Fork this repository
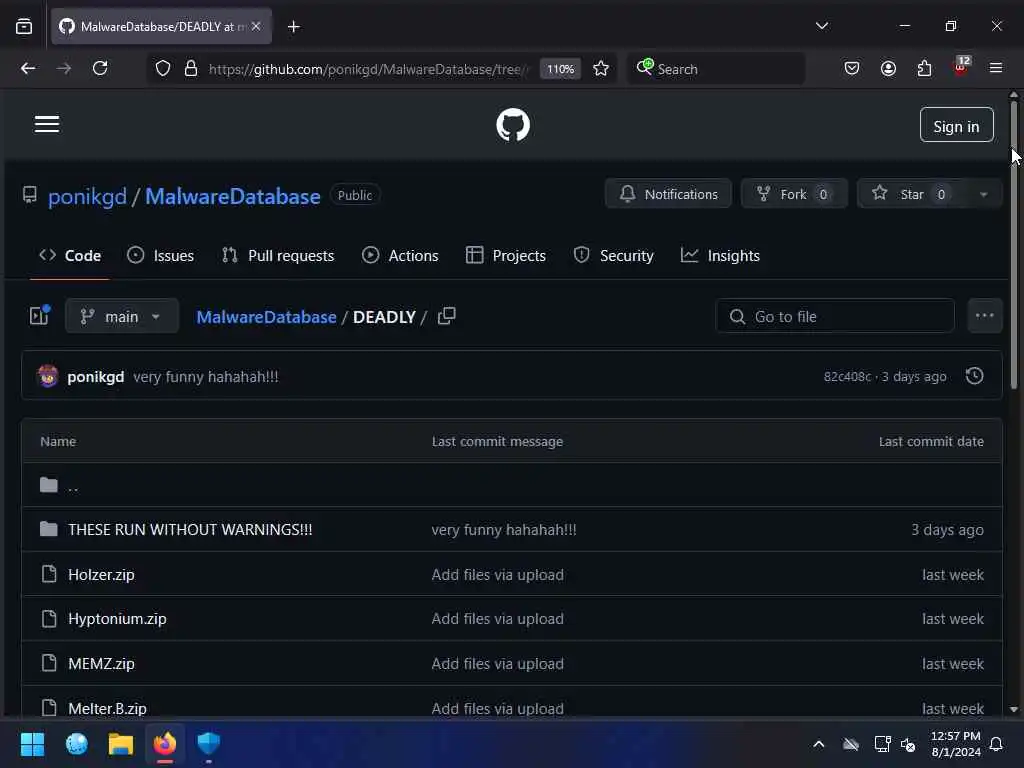Screen dimensions: 1024x768 (794, 194)
